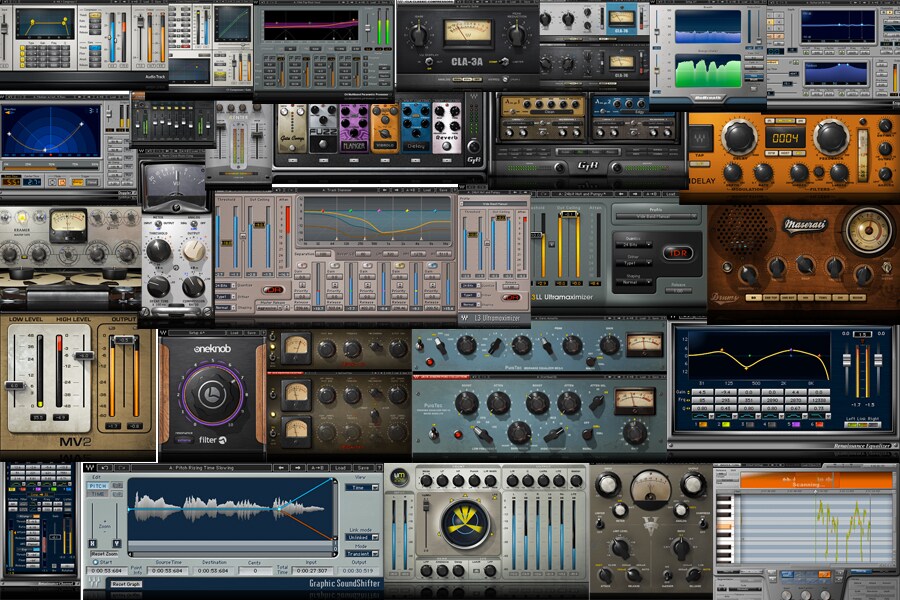Click Reset Graph in GraphicSoundShifter
Image resolution: width=900 pixels, height=600 pixels.
pyautogui.click(x=126, y=584)
